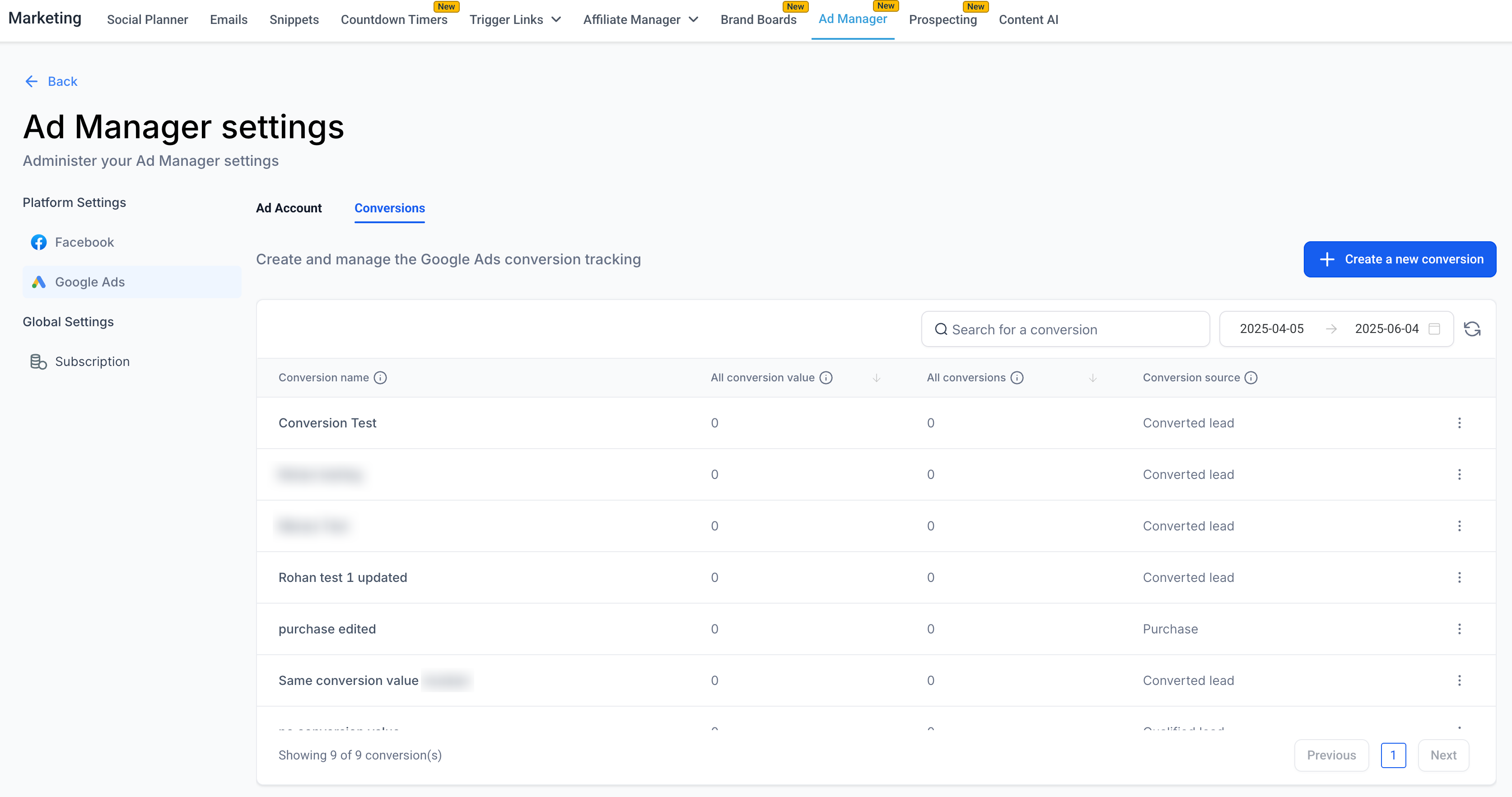
Task: Select the 2025-04-05 start date field
Action: click(1271, 329)
